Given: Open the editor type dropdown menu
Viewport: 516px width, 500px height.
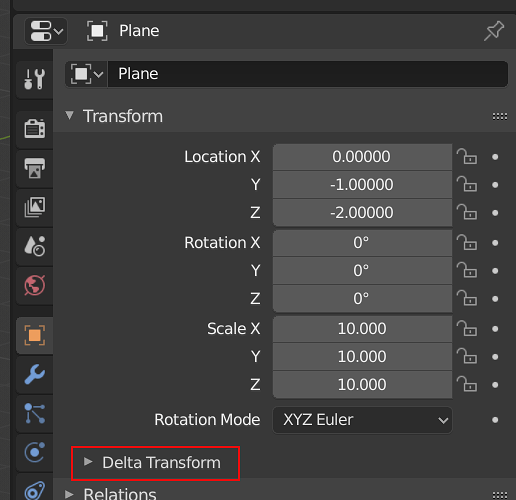Looking at the screenshot, I should 46,31.
